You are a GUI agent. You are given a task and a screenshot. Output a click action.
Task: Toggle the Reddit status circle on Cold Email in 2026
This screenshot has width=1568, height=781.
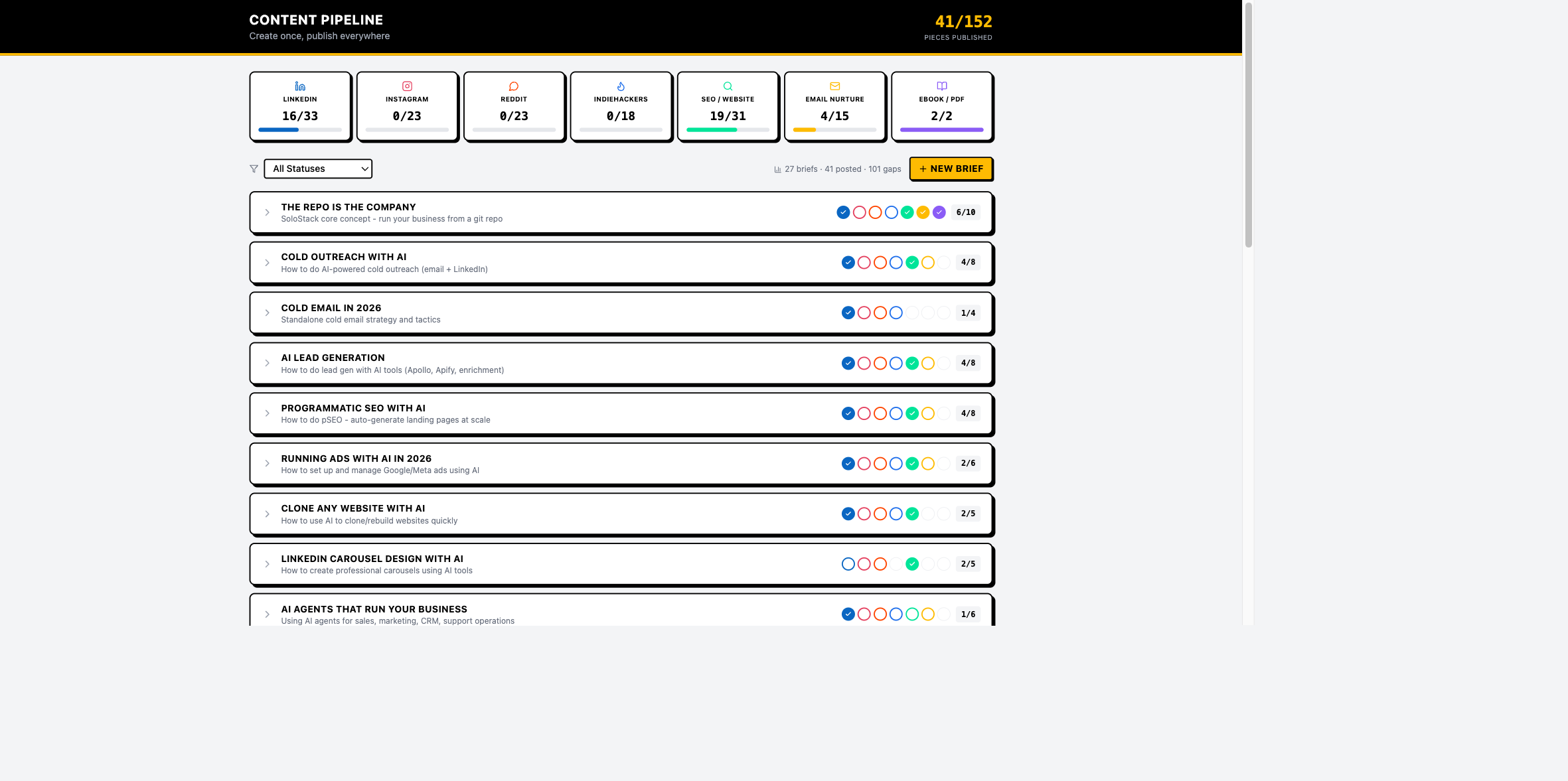[881, 312]
